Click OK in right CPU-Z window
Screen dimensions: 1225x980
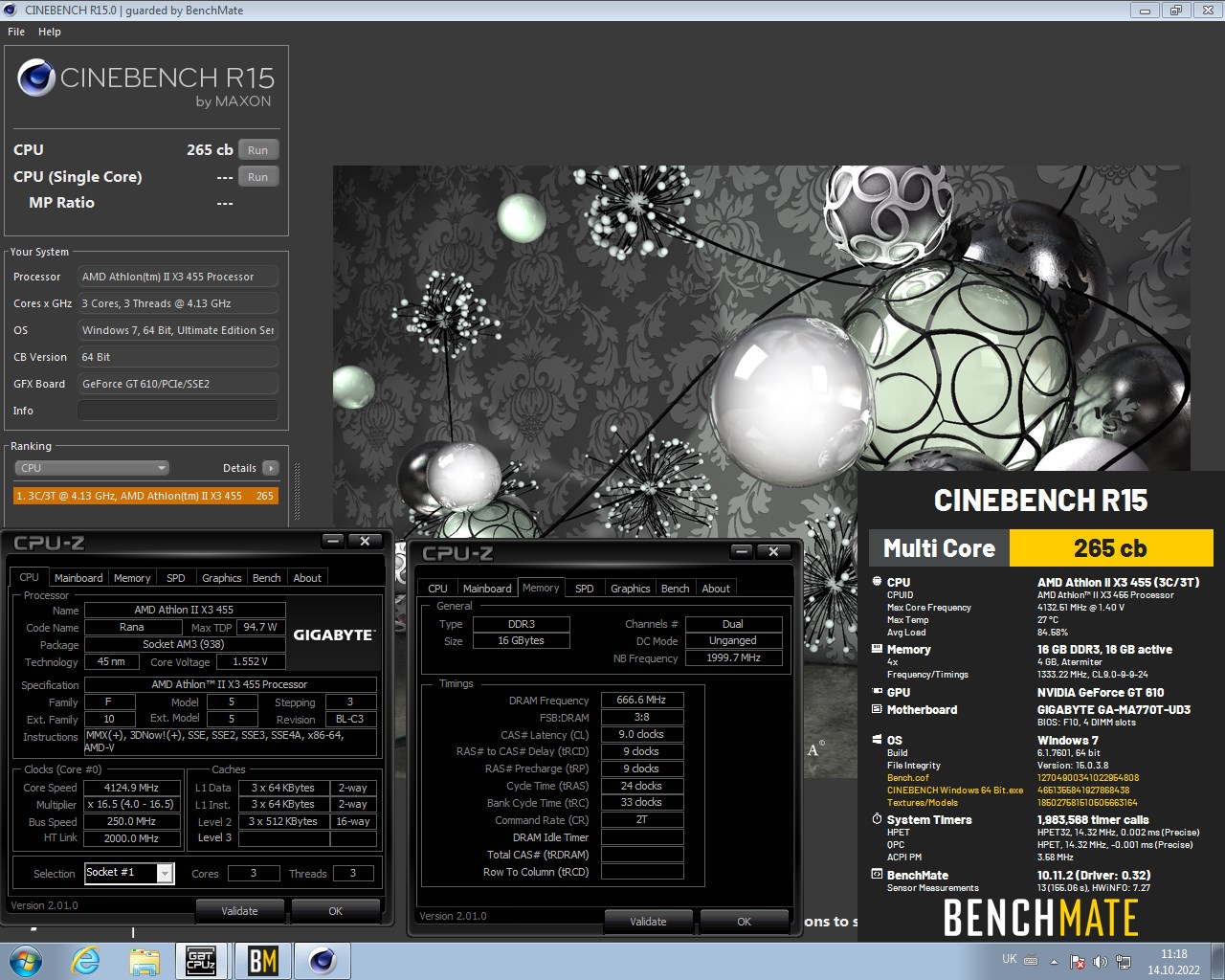[x=744, y=922]
